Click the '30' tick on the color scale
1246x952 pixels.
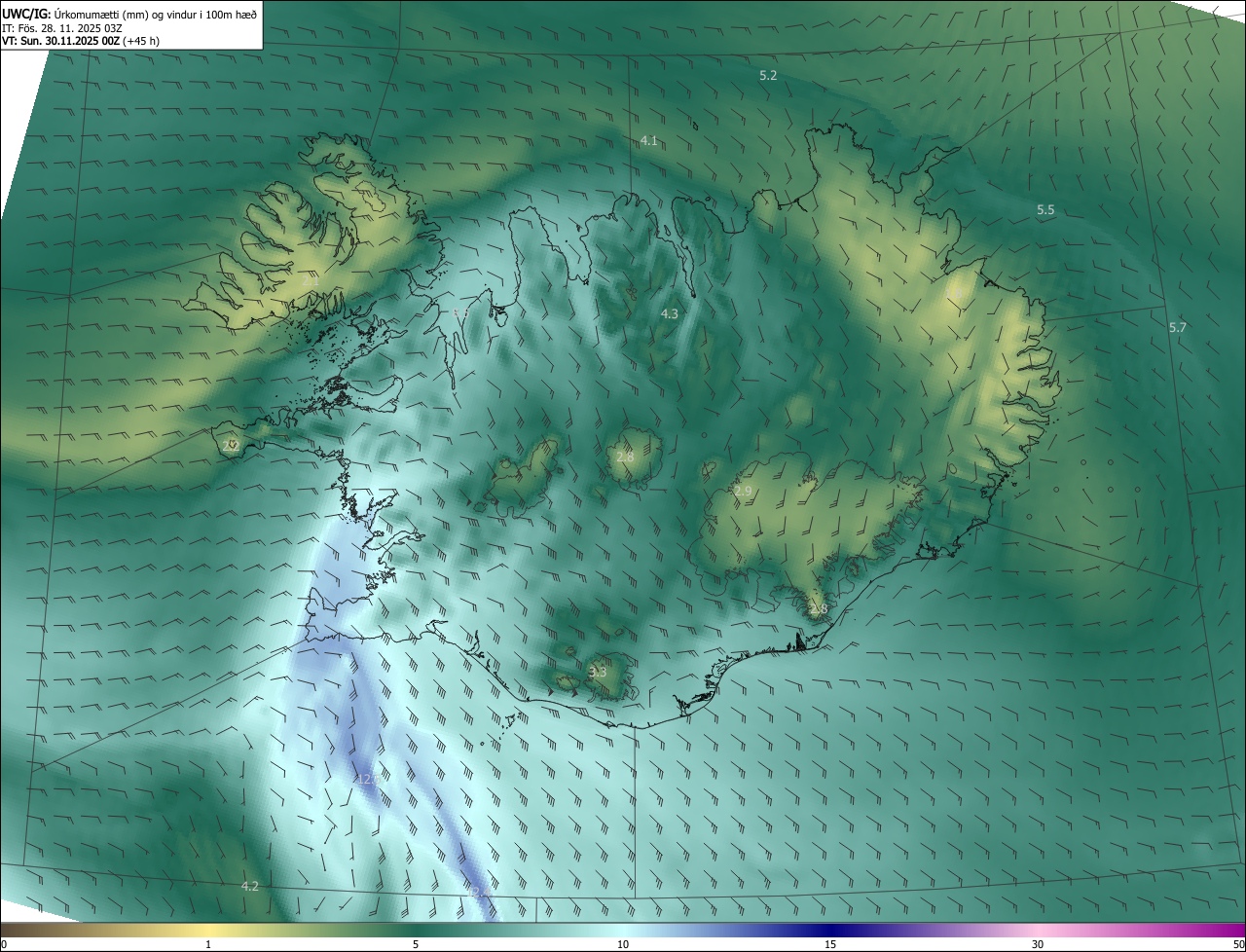click(x=1038, y=944)
